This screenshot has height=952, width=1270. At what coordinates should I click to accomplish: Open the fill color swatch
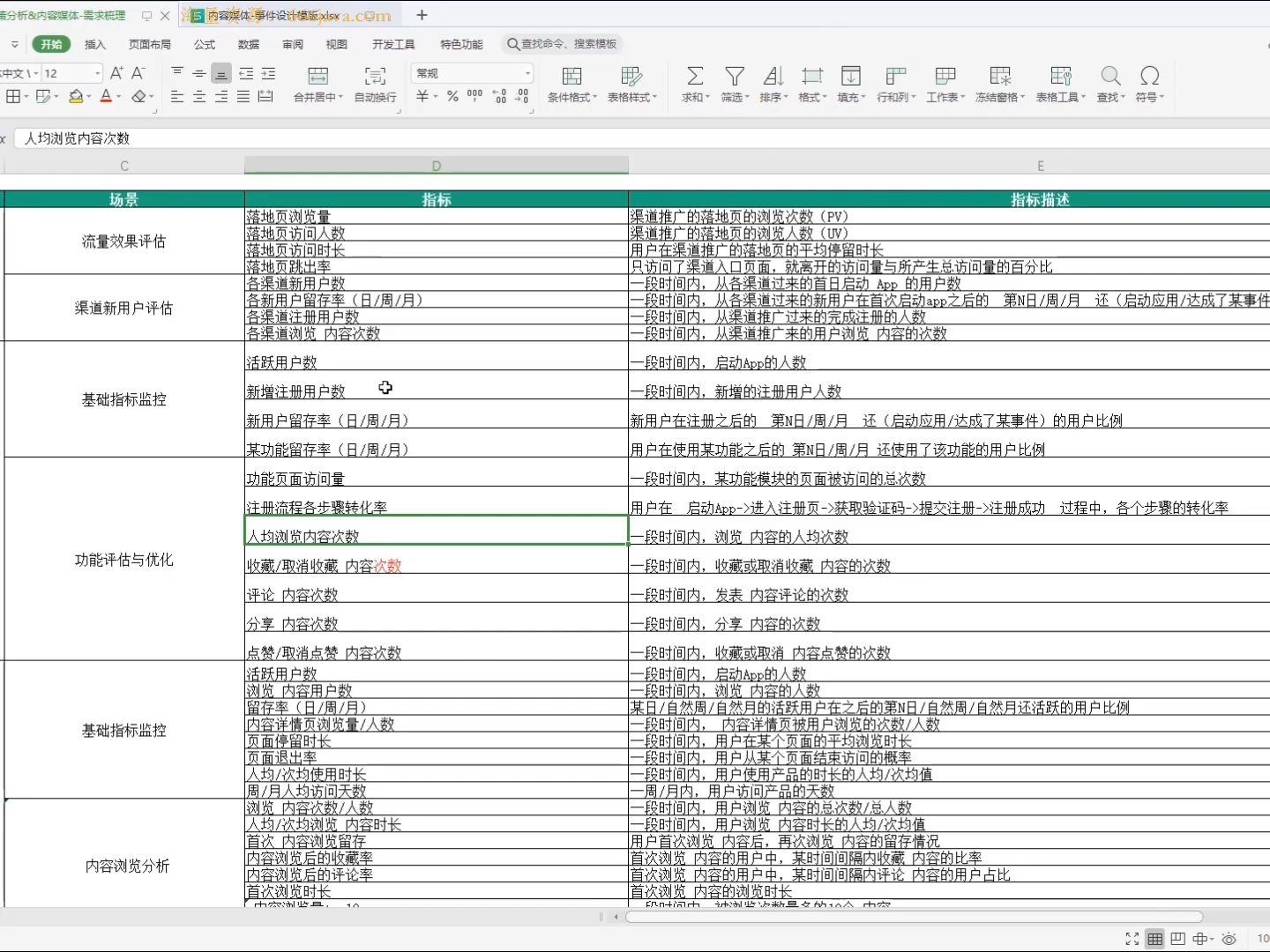[76, 96]
